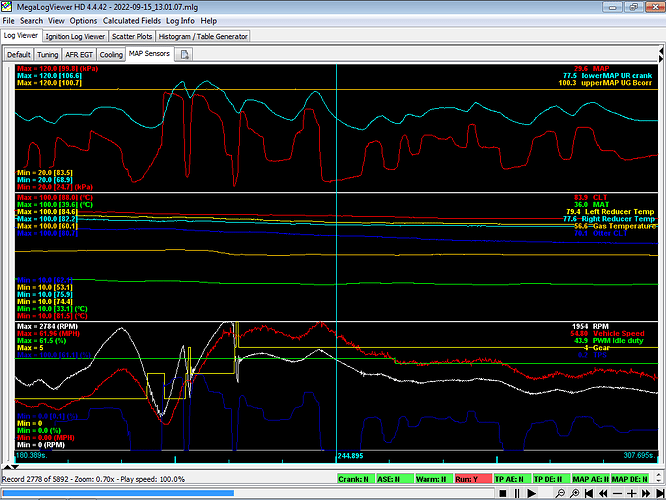The height and width of the screenshot is (500, 666).
Task: Click the TPS field label
Action: (600, 355)
